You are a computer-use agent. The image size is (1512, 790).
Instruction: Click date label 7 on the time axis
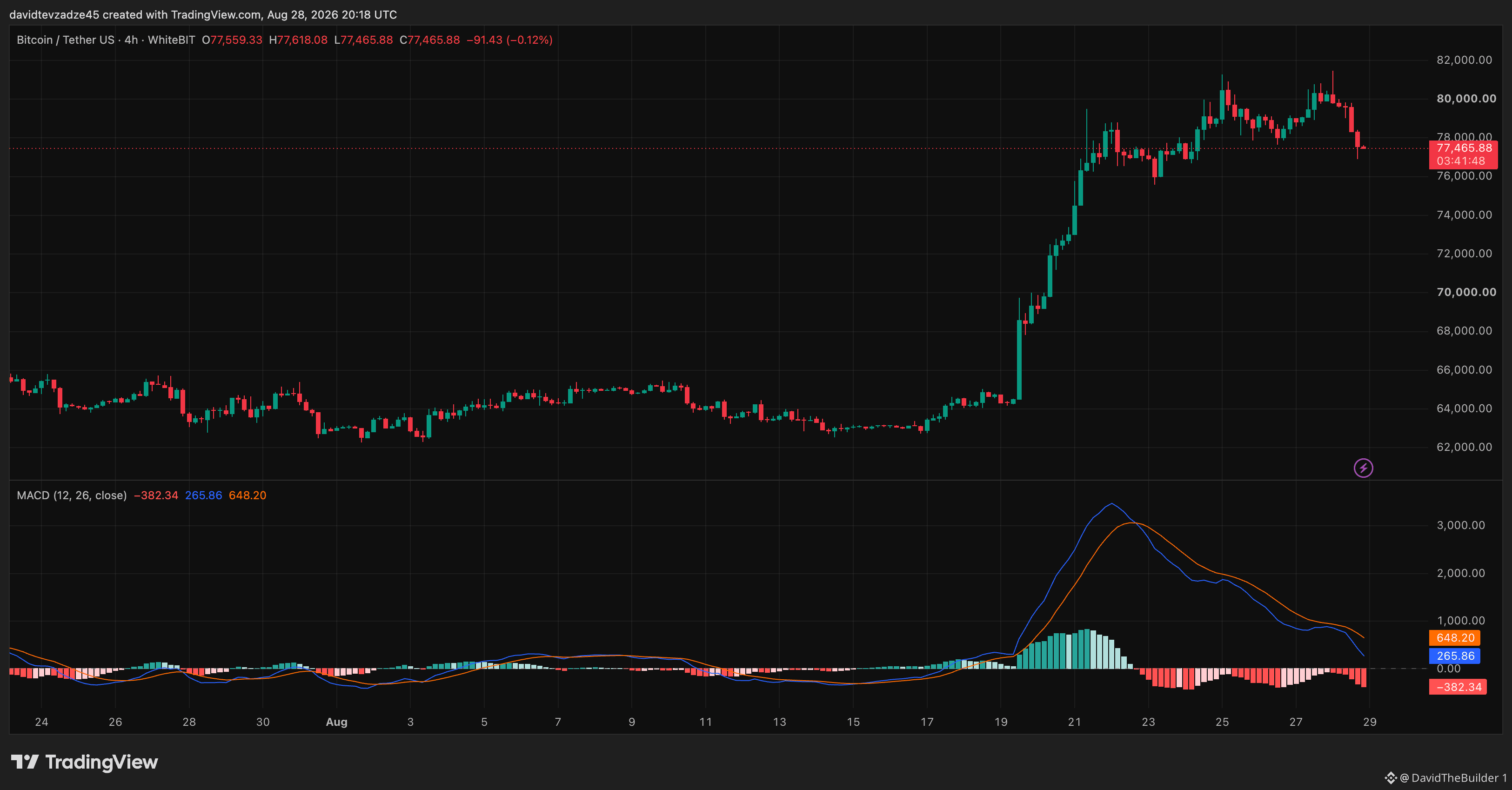pos(558,722)
